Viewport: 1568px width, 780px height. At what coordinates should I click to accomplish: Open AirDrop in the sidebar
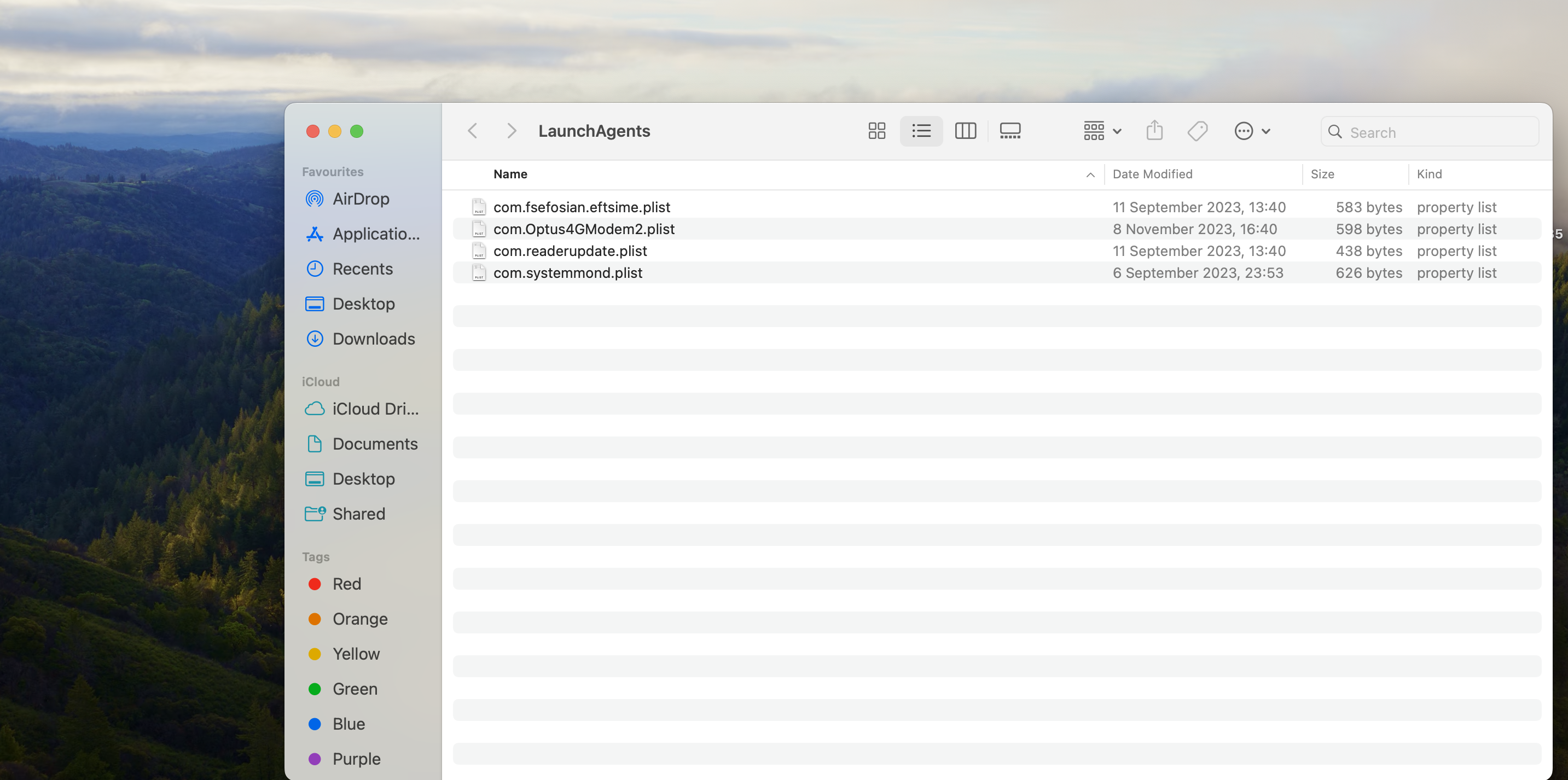[x=361, y=199]
